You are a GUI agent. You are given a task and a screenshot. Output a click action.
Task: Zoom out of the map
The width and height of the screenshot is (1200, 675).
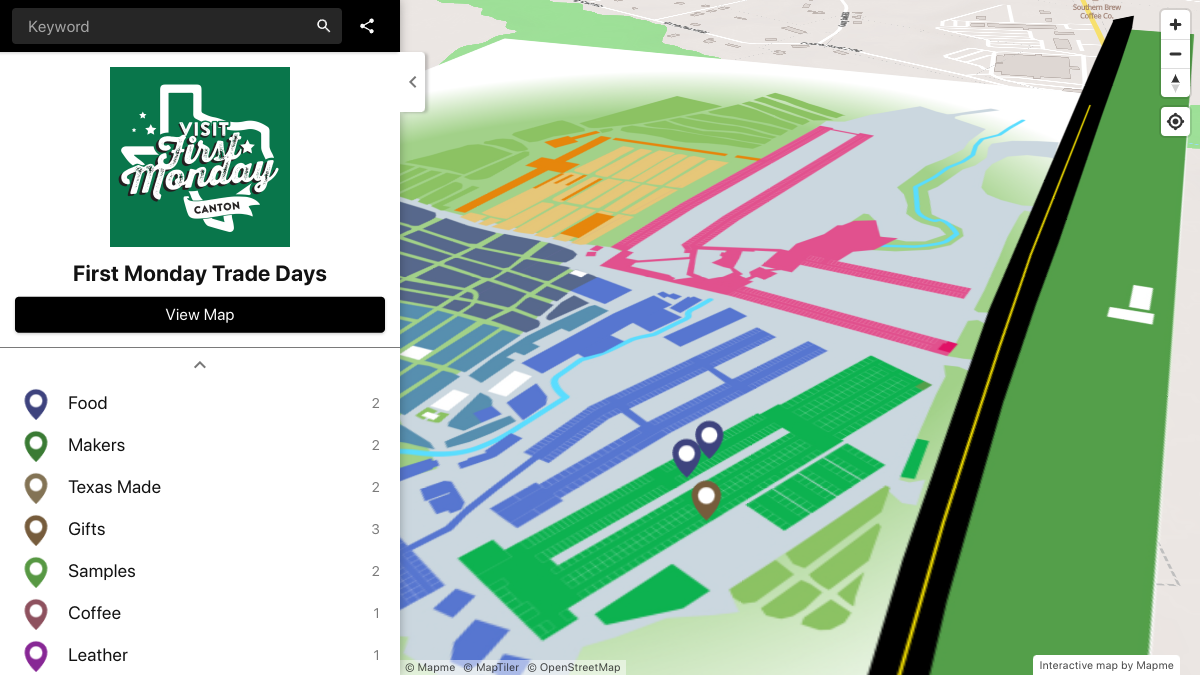pyautogui.click(x=1175, y=54)
